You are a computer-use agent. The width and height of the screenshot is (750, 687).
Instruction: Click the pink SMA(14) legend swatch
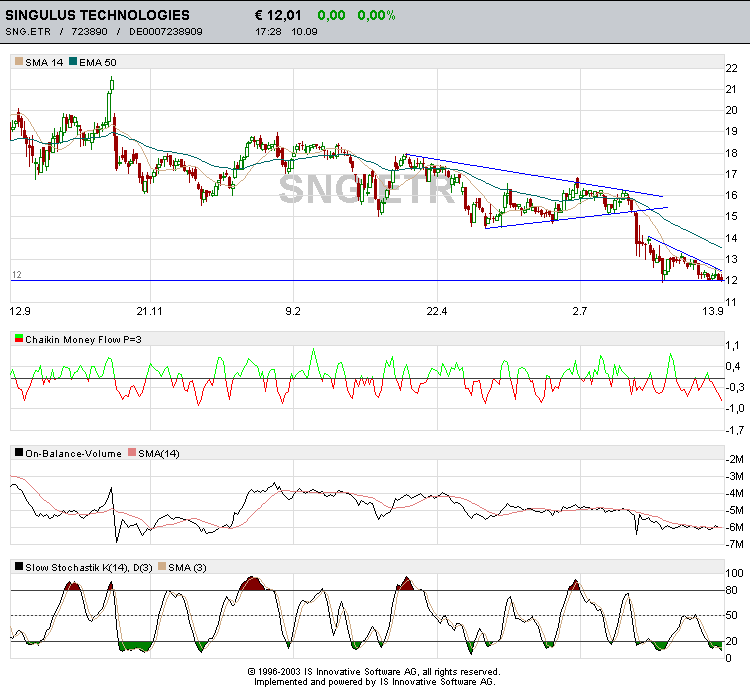coord(132,453)
